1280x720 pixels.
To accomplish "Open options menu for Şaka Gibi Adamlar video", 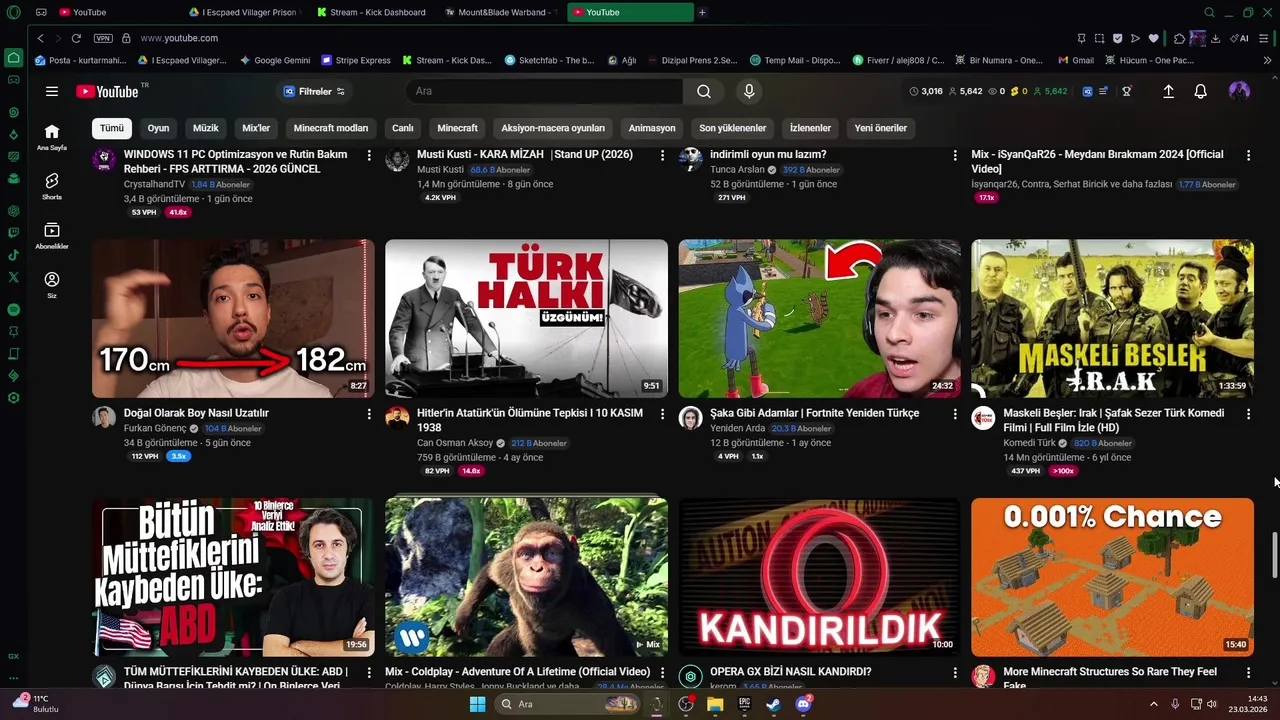I will point(955,413).
